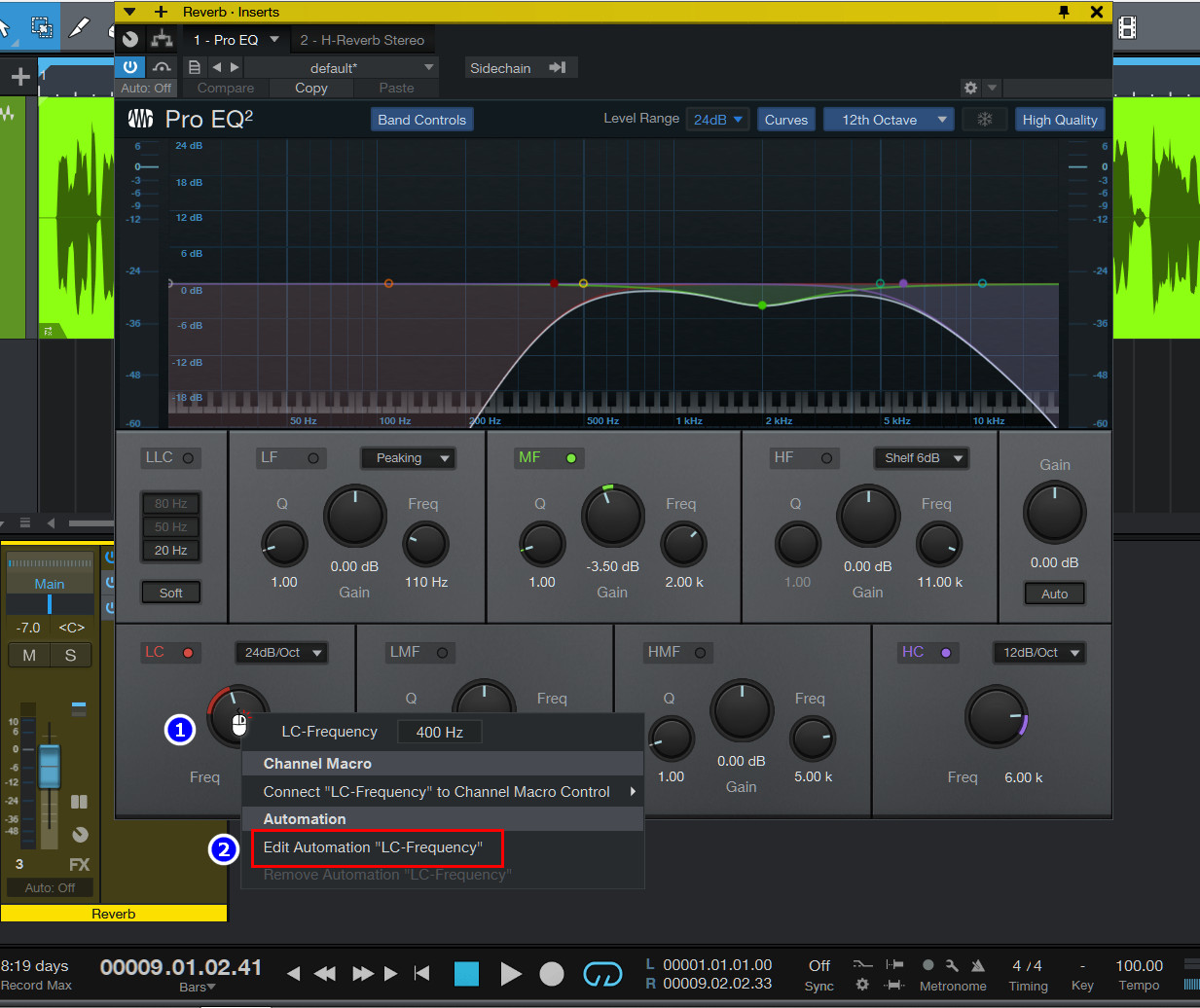Click the fast forward button in transport
Image resolution: width=1200 pixels, height=1008 pixels.
[362, 973]
